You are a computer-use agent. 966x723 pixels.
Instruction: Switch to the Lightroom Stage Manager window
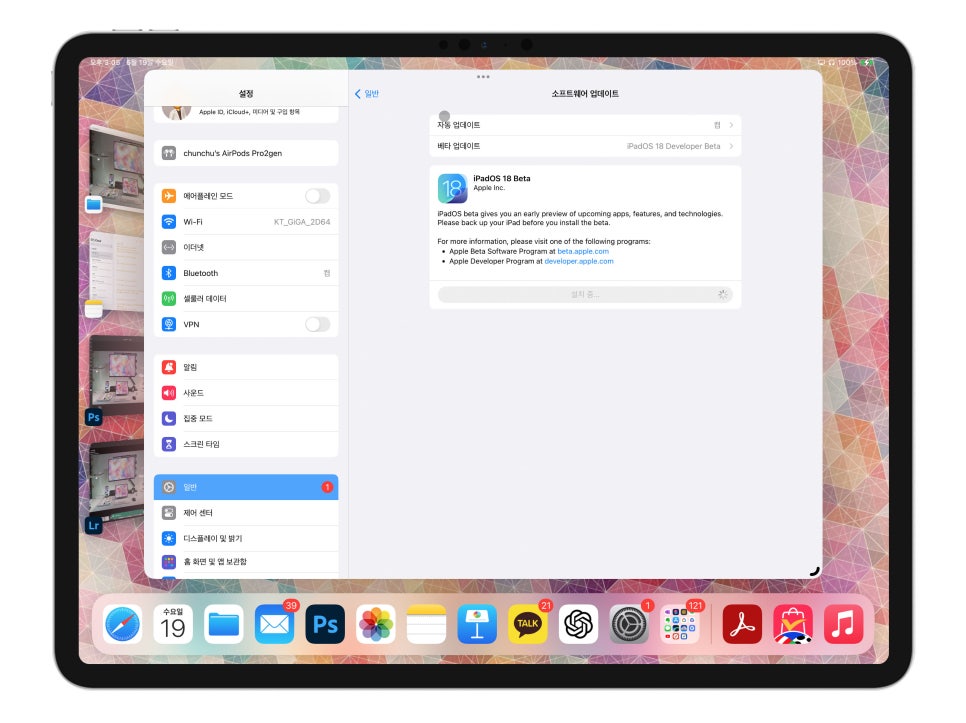tap(116, 483)
